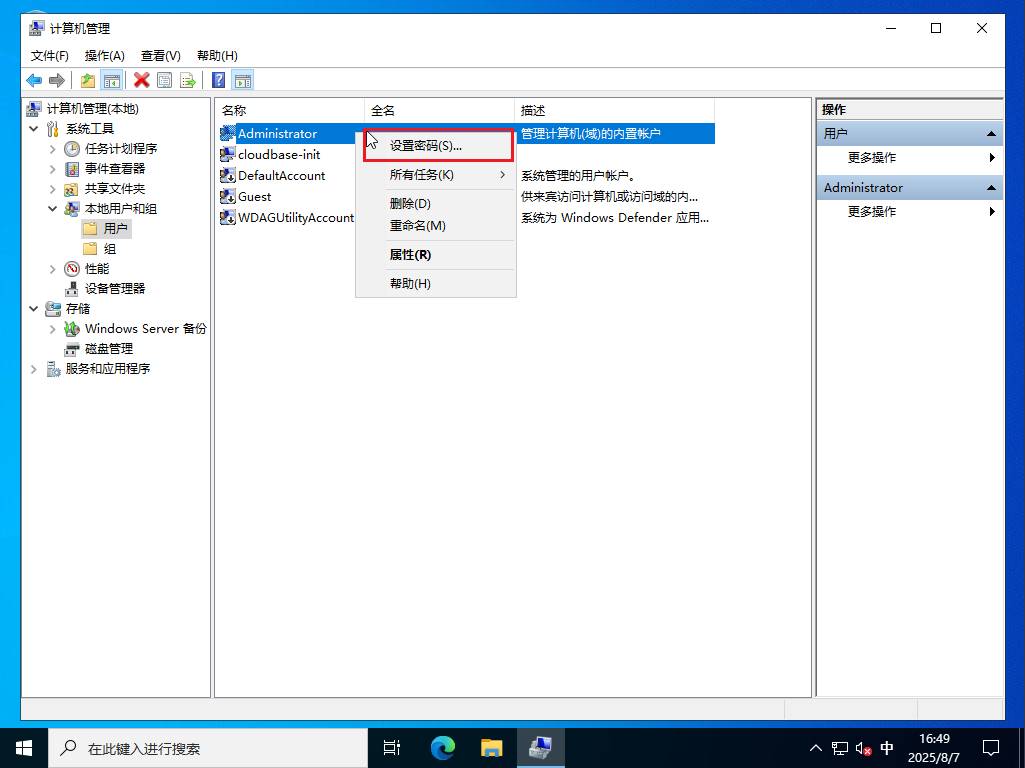The image size is (1025, 768).
Task: Sort by the 全名 column header
Action: 439,110
